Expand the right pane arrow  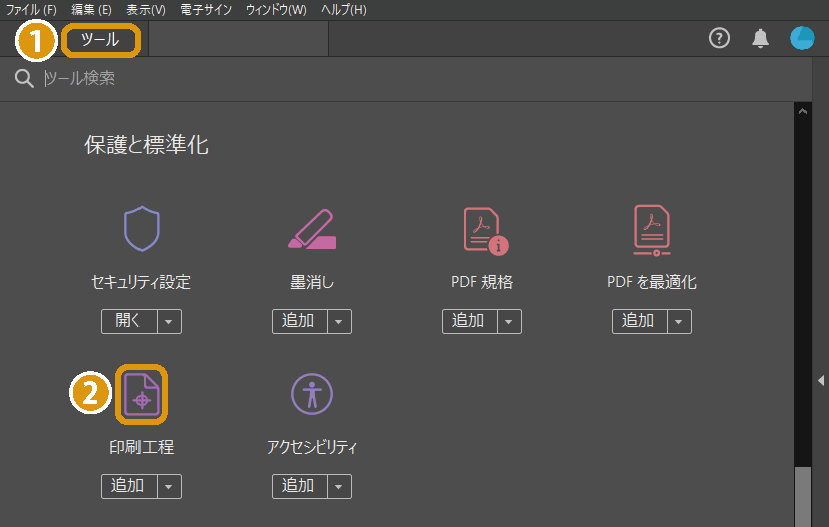821,381
